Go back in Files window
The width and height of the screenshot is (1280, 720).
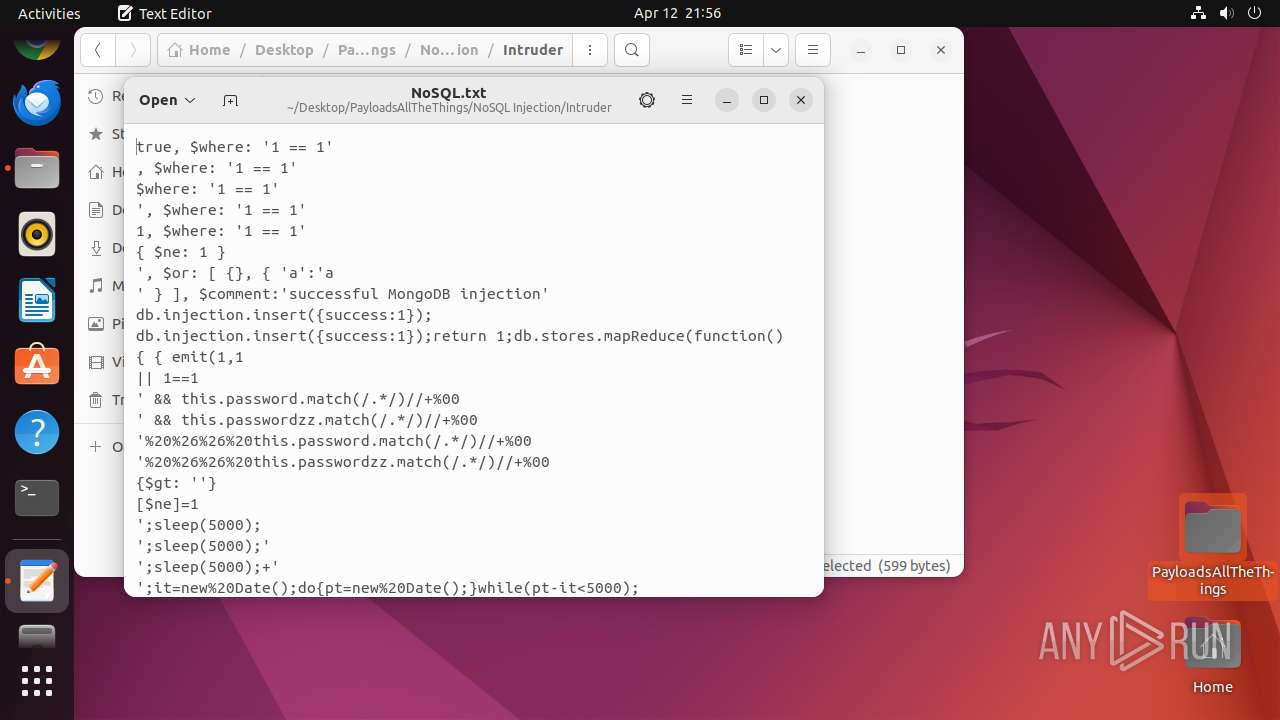click(97, 50)
